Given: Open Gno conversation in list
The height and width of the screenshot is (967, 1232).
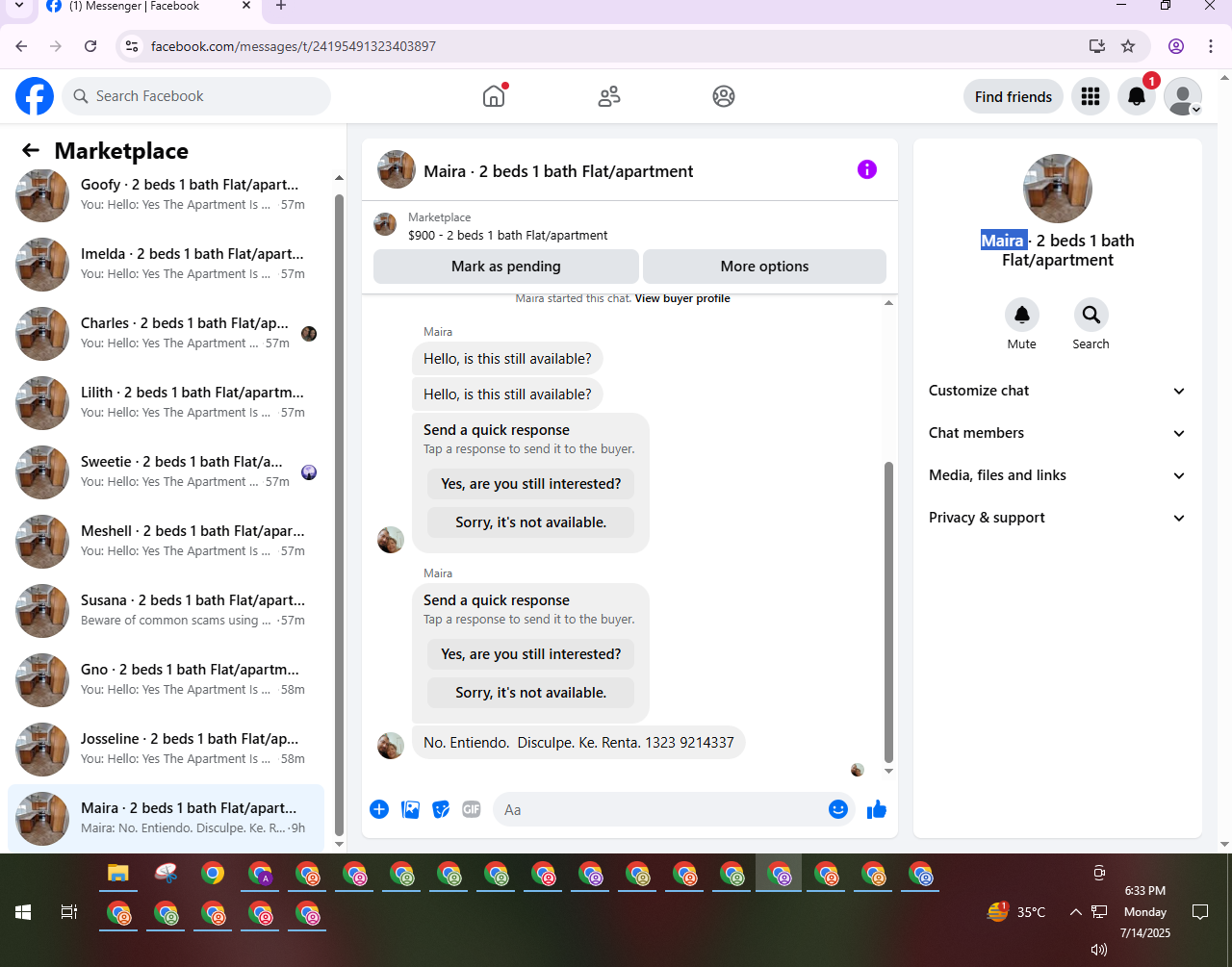Looking at the screenshot, I should click(166, 679).
